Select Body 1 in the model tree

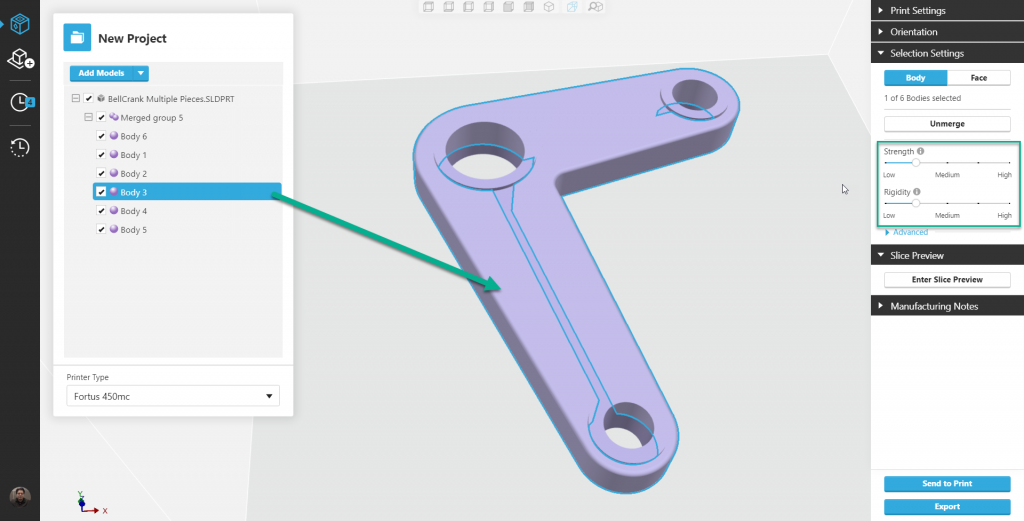coord(133,155)
